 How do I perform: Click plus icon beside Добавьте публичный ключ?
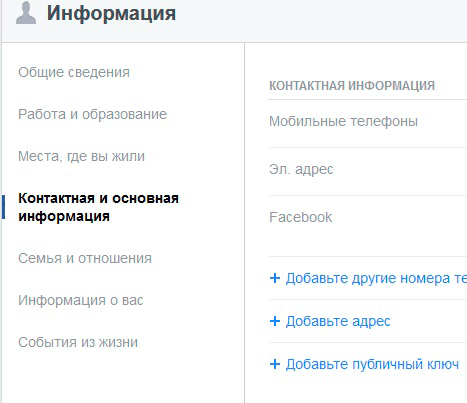point(275,364)
